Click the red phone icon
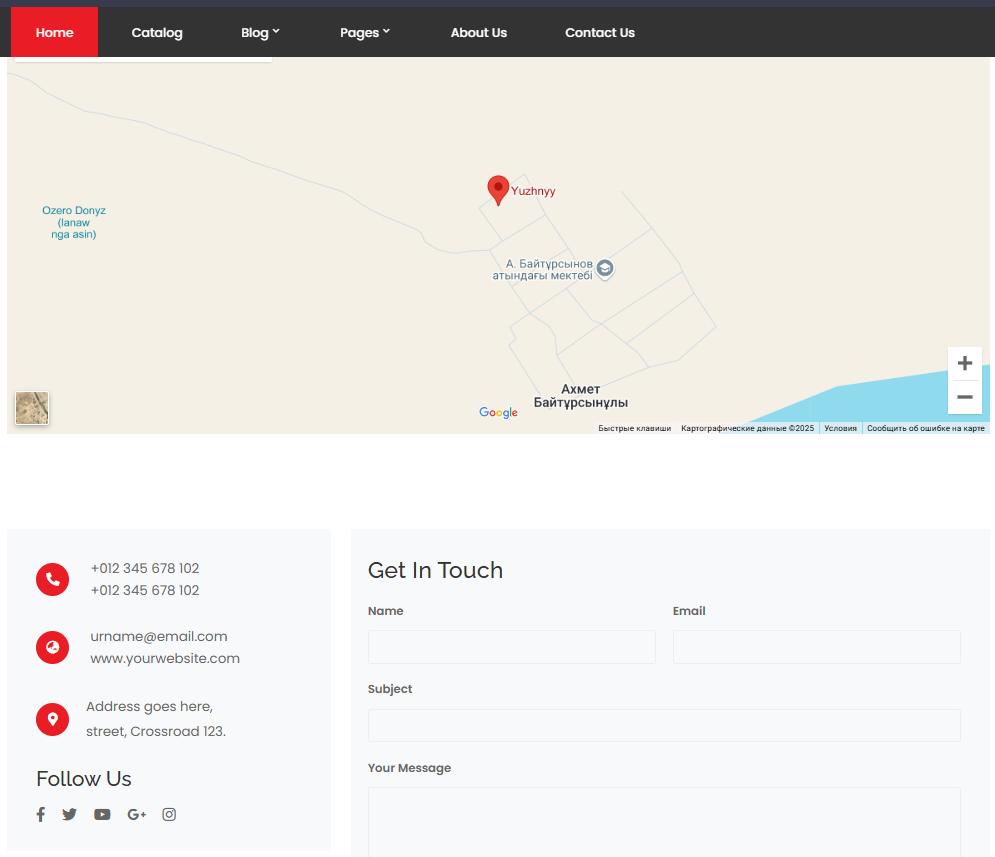This screenshot has height=857, width=995. [x=52, y=579]
